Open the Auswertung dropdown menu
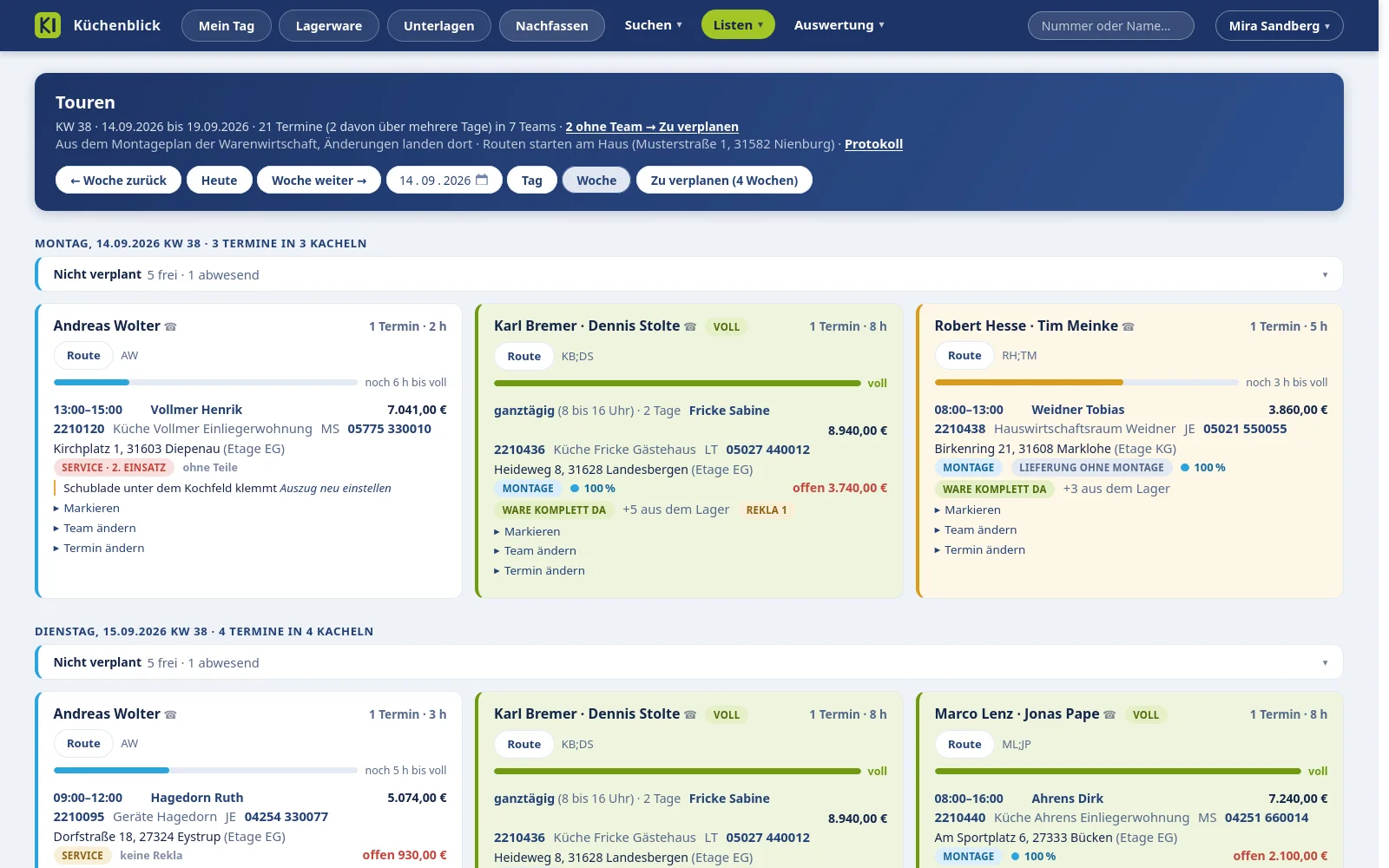Viewport: 1389px width, 868px height. 839,25
